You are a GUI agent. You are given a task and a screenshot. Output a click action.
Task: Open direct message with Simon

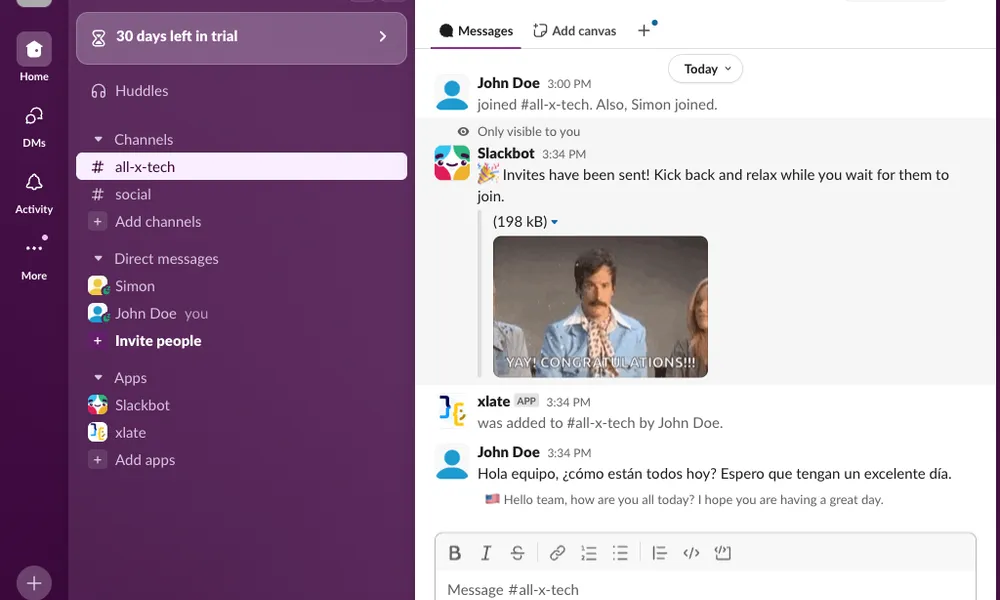241,286
